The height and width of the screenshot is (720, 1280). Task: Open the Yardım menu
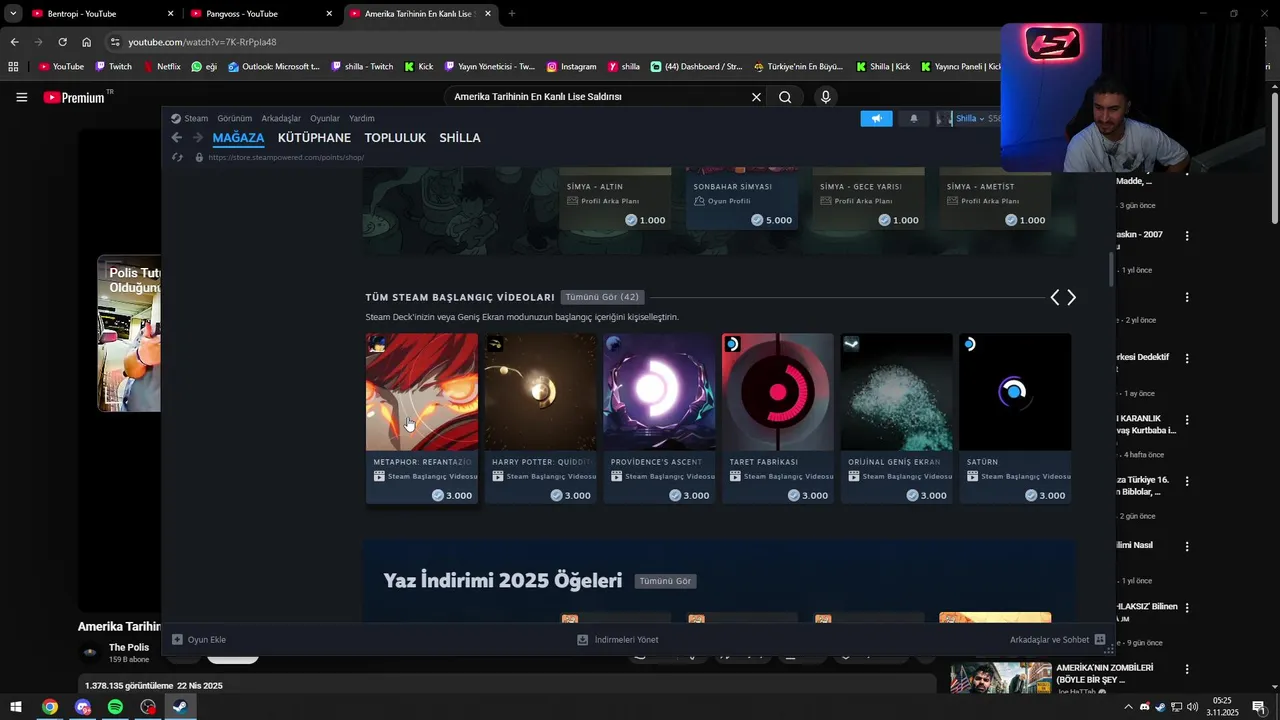[362, 118]
